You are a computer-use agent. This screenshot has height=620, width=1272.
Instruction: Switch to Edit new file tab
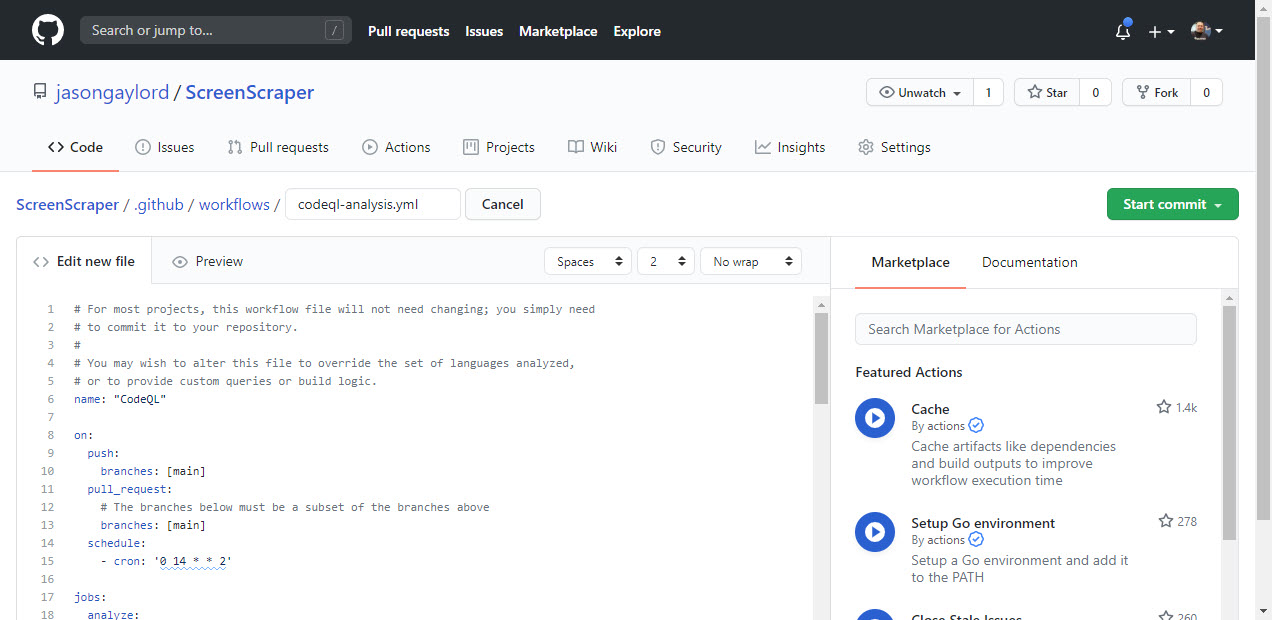84,261
